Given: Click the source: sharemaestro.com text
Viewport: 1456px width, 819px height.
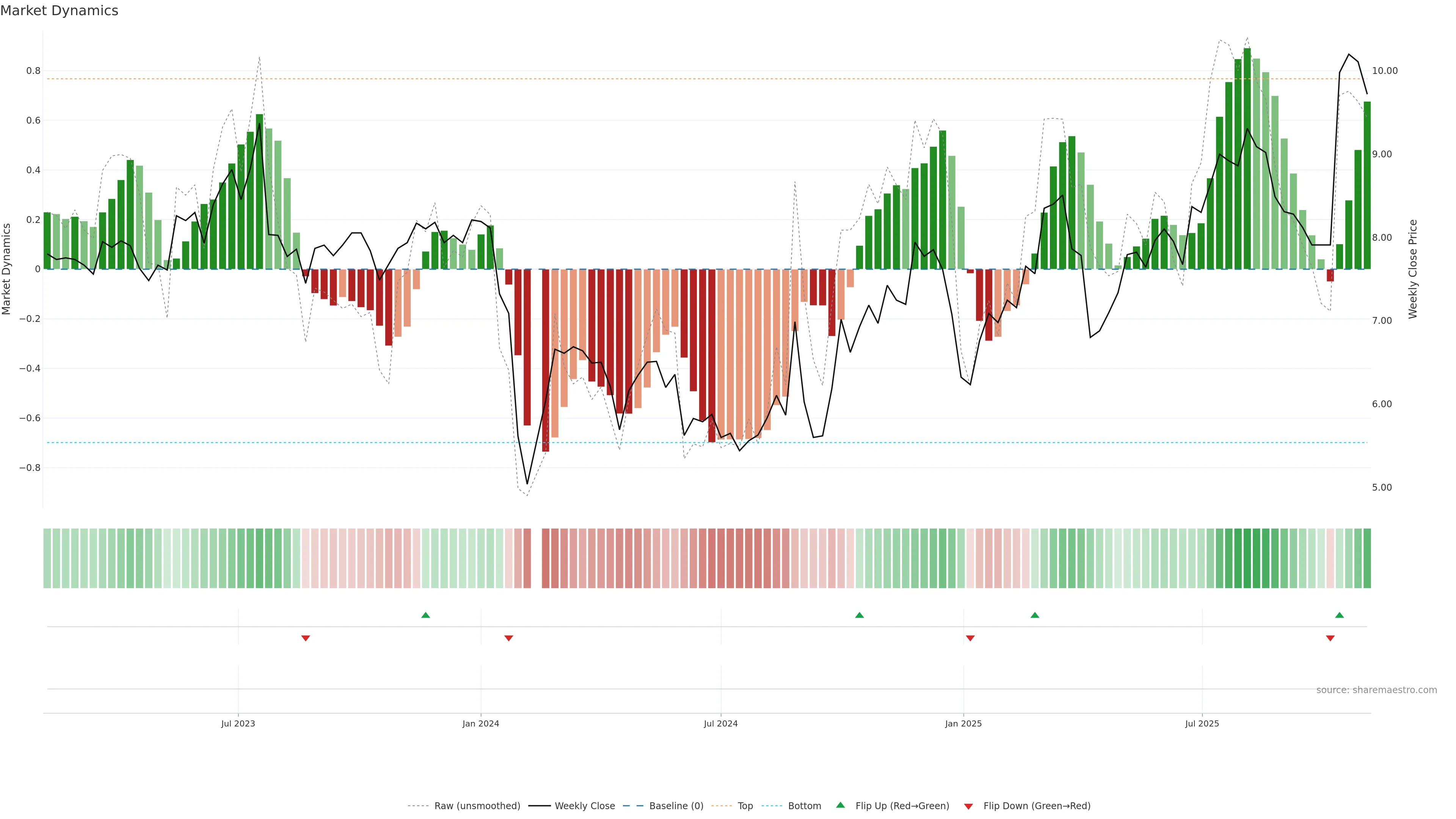Looking at the screenshot, I should tap(1376, 690).
